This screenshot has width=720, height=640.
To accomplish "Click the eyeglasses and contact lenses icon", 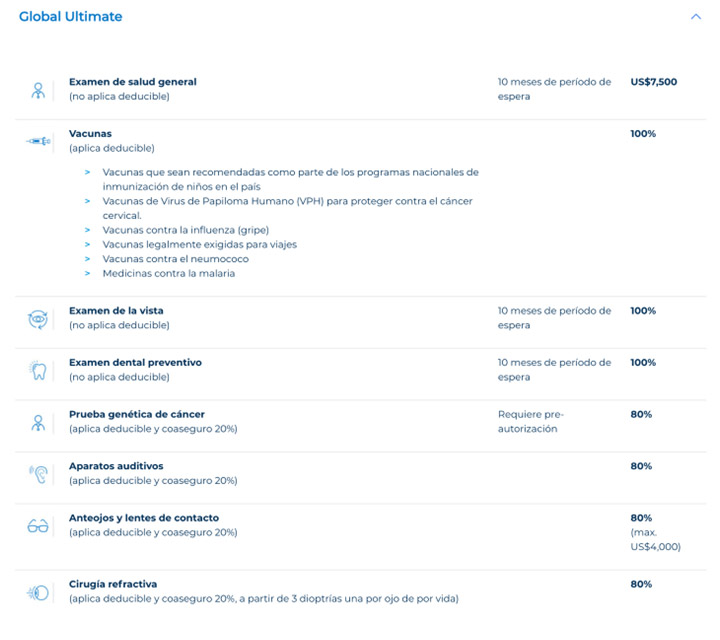I will pos(38,526).
